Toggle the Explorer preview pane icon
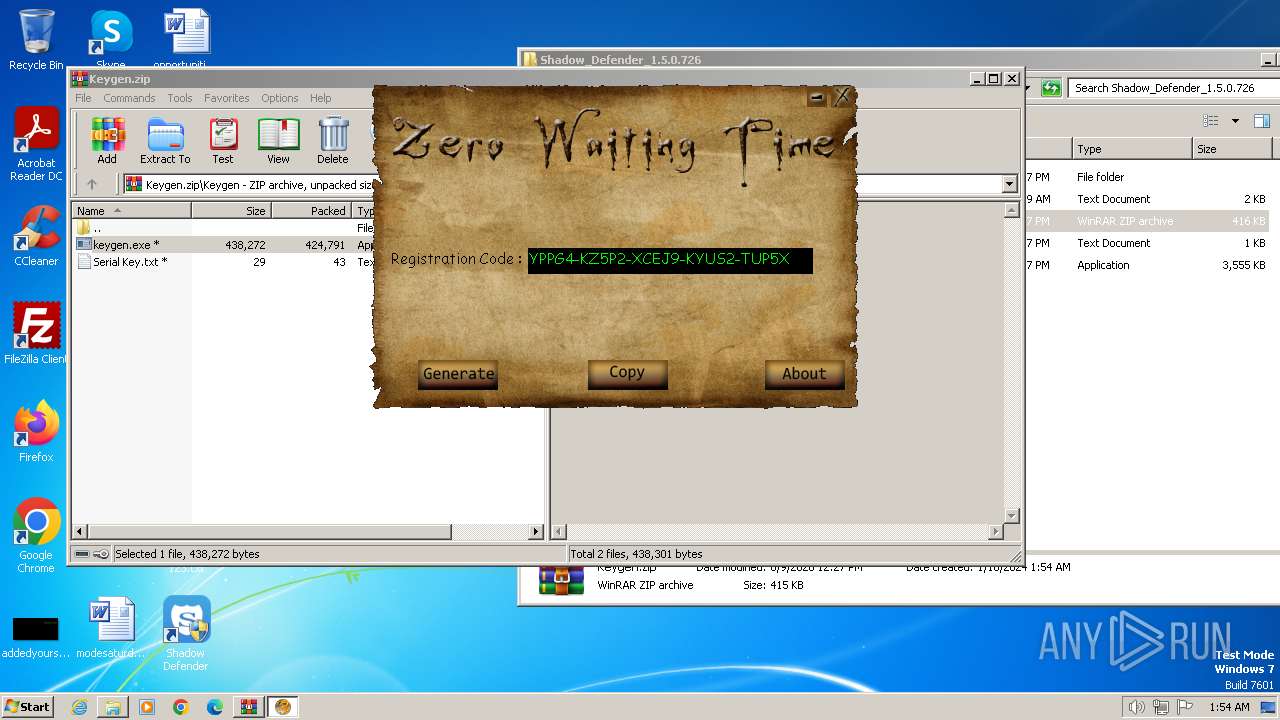This screenshot has width=1280, height=720. point(1261,121)
